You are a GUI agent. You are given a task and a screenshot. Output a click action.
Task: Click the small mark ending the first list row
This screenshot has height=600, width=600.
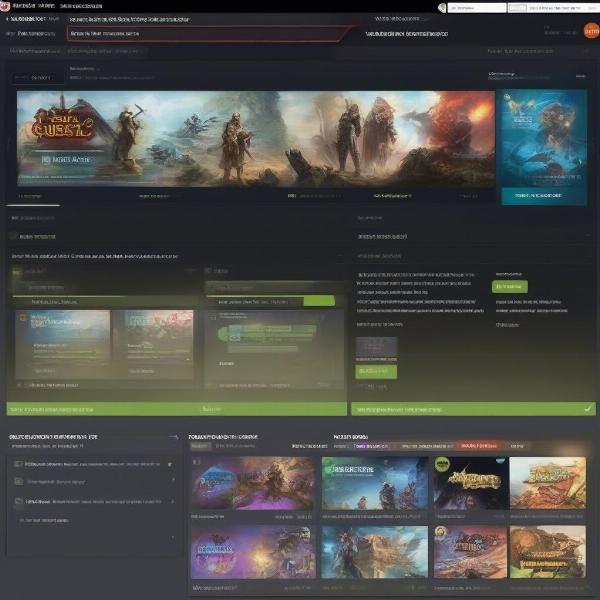pos(170,465)
